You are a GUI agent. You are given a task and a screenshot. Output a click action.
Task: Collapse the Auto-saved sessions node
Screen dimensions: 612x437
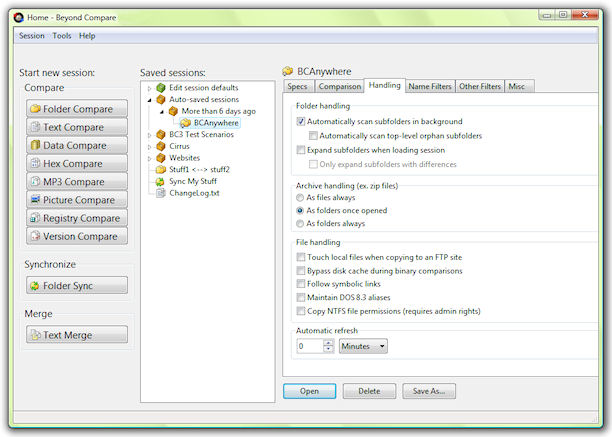click(x=149, y=100)
